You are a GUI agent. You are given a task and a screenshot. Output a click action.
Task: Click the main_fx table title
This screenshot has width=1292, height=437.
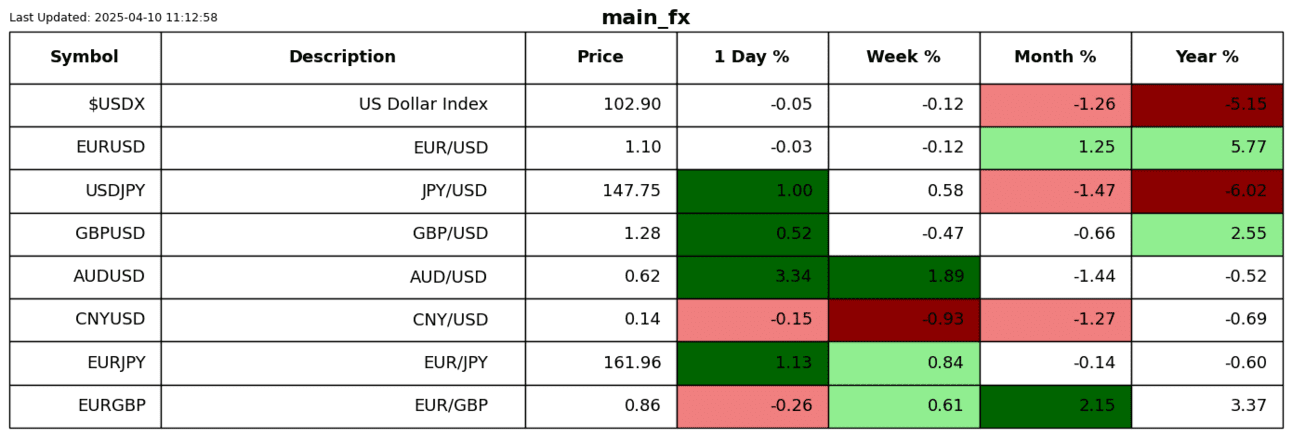click(x=645, y=18)
